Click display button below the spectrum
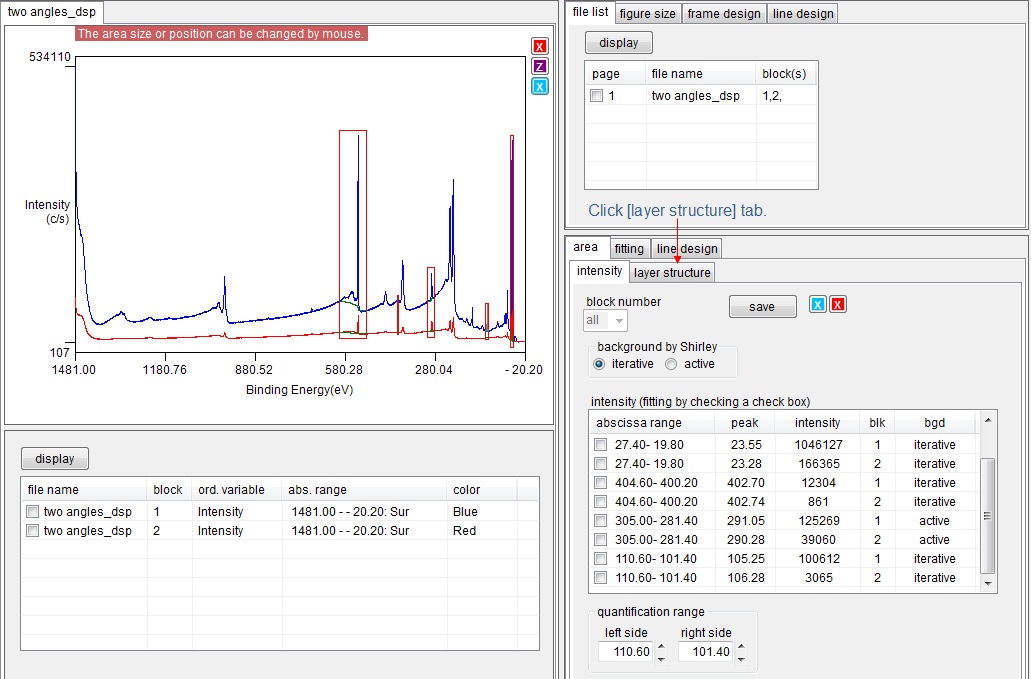This screenshot has width=1031, height=679. pos(55,459)
